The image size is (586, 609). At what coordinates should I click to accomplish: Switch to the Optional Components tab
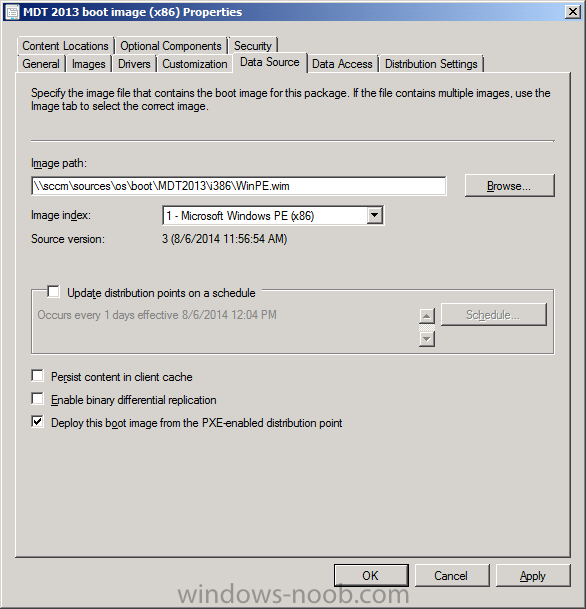point(170,46)
